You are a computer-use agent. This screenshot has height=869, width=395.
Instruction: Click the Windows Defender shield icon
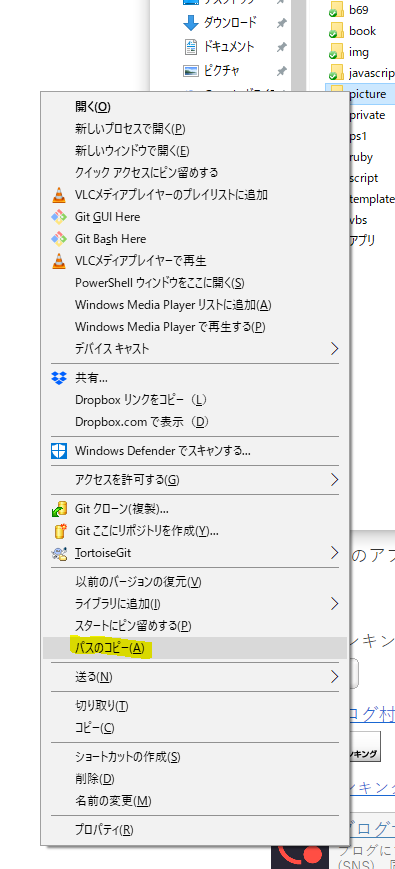coord(58,451)
